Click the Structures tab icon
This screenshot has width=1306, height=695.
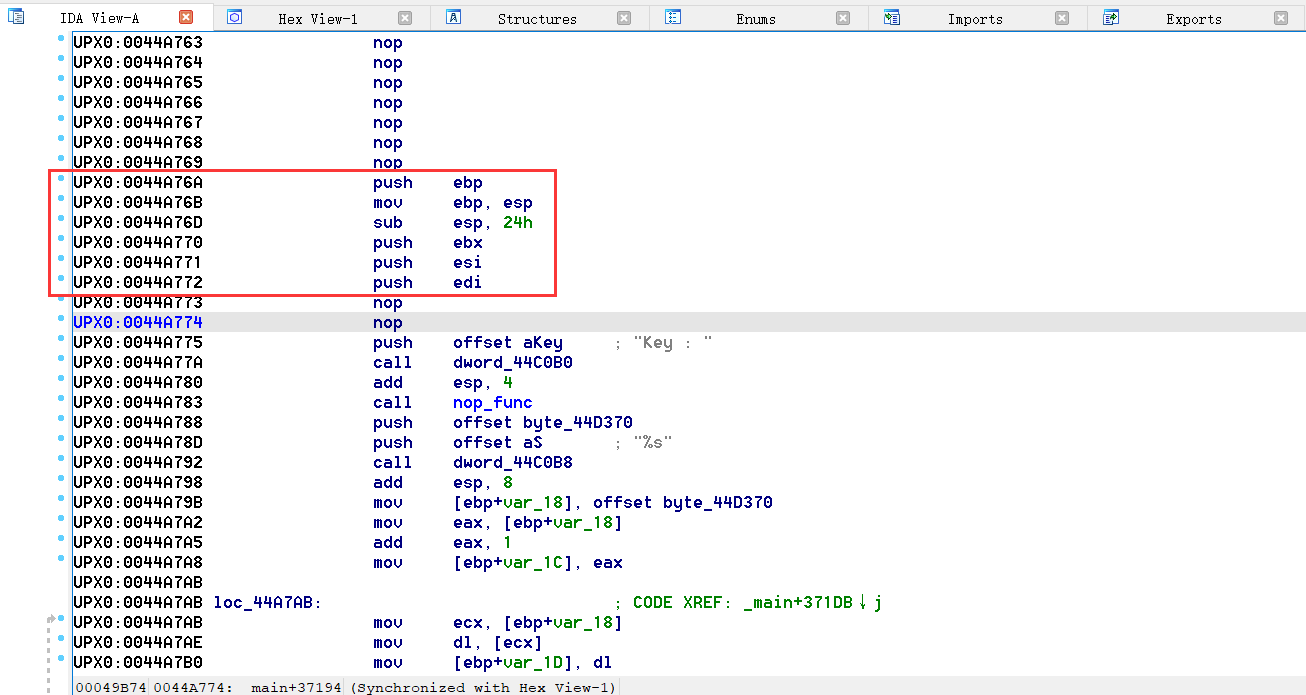coord(453,17)
